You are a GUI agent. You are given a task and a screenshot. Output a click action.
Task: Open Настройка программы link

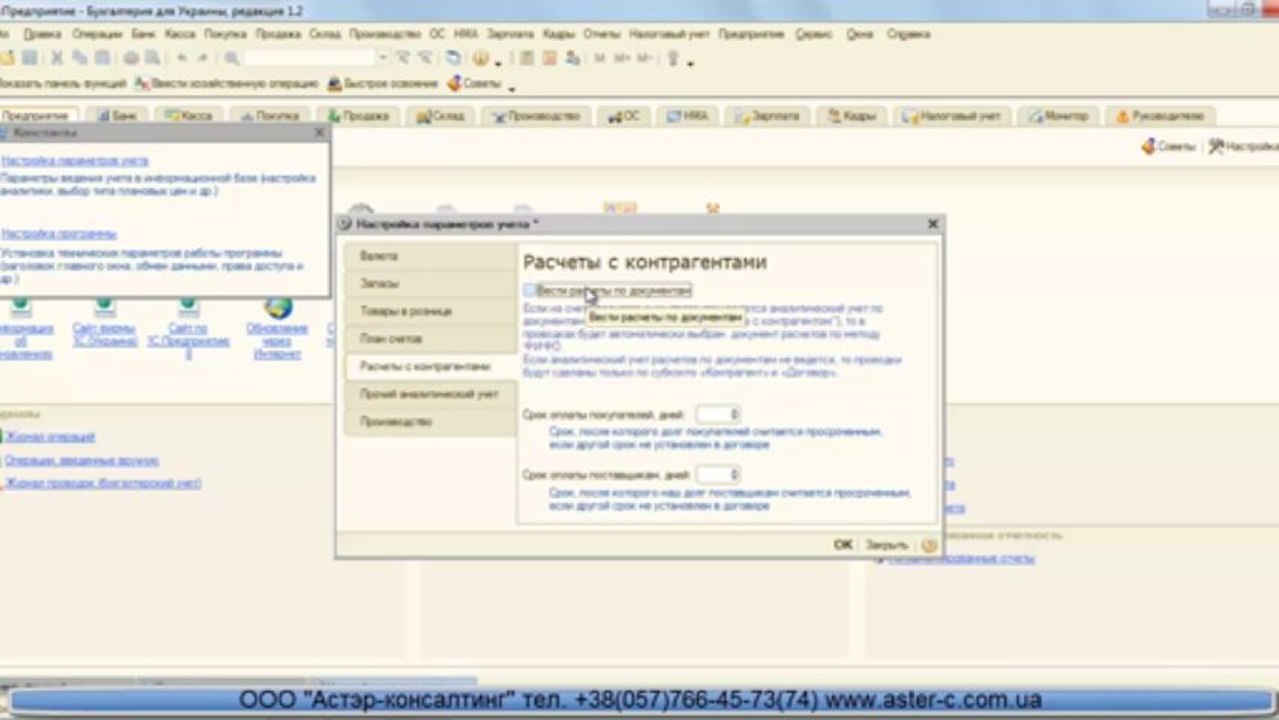pyautogui.click(x=59, y=234)
